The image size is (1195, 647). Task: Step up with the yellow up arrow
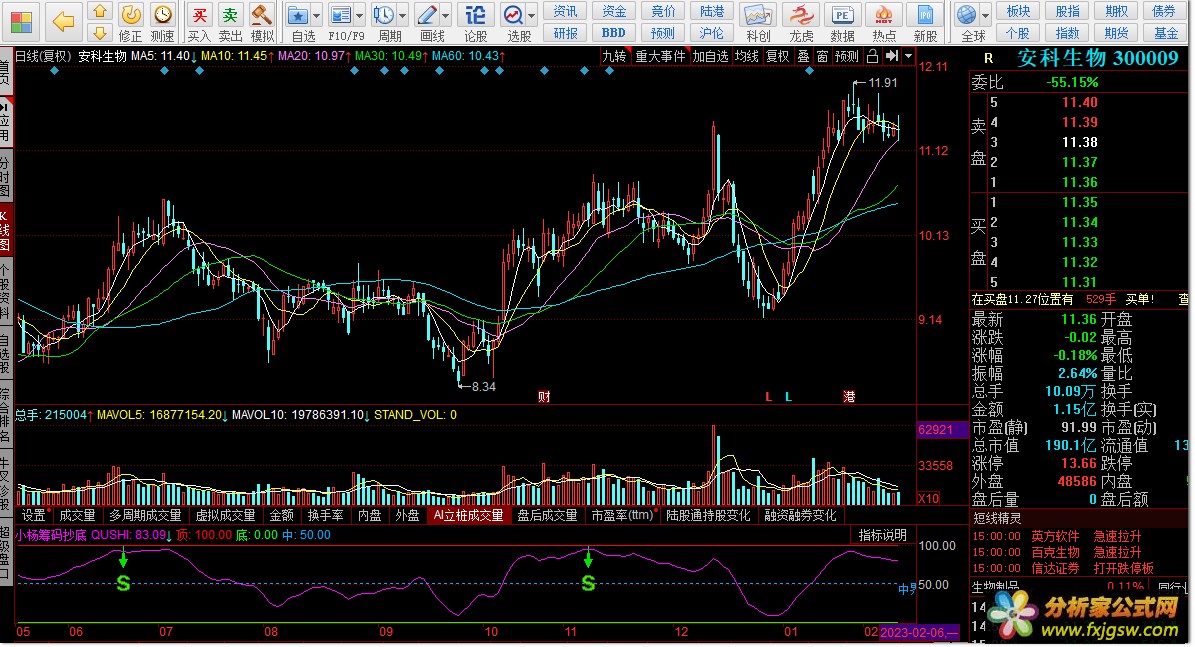point(100,11)
